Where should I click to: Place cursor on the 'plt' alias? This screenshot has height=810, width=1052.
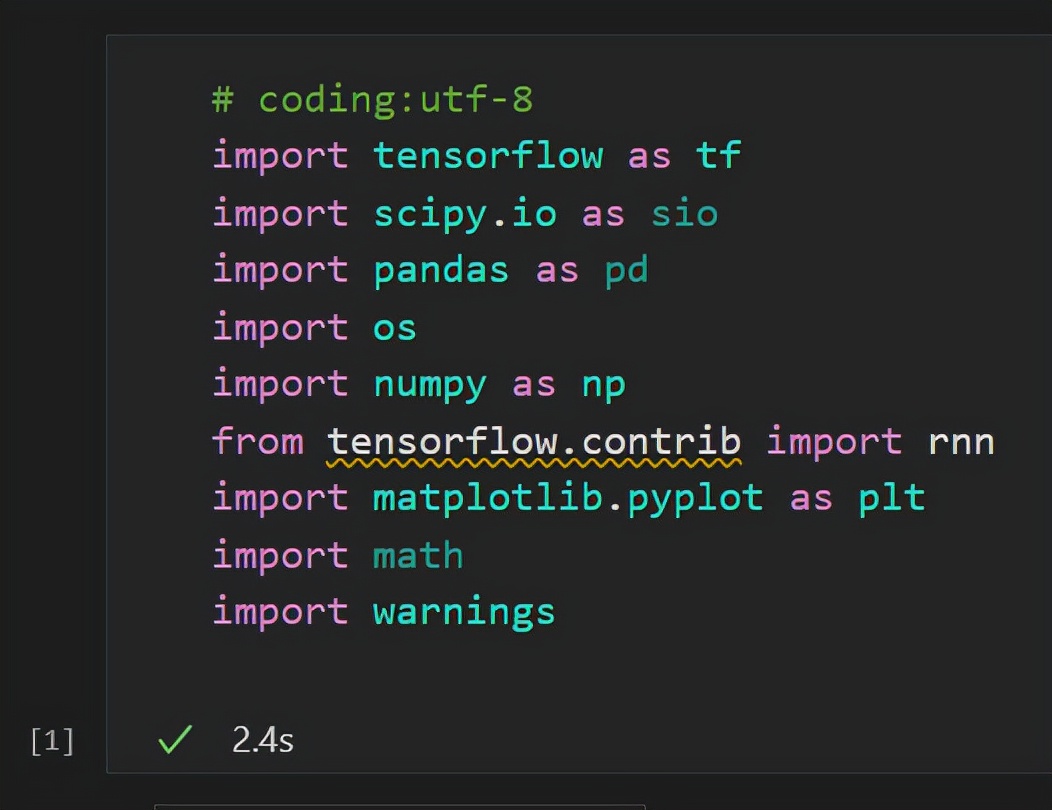892,498
